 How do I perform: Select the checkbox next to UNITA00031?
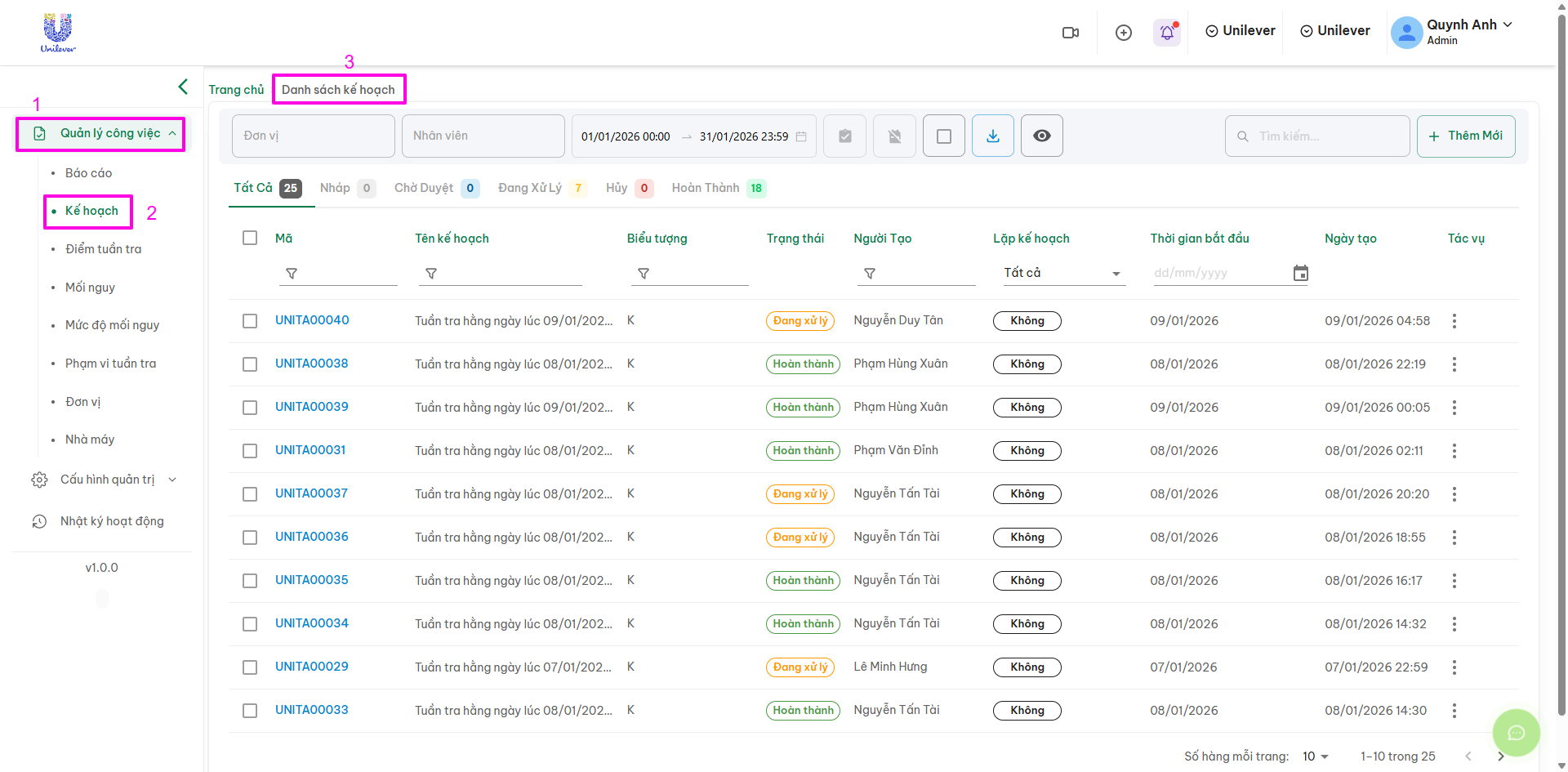coord(250,451)
